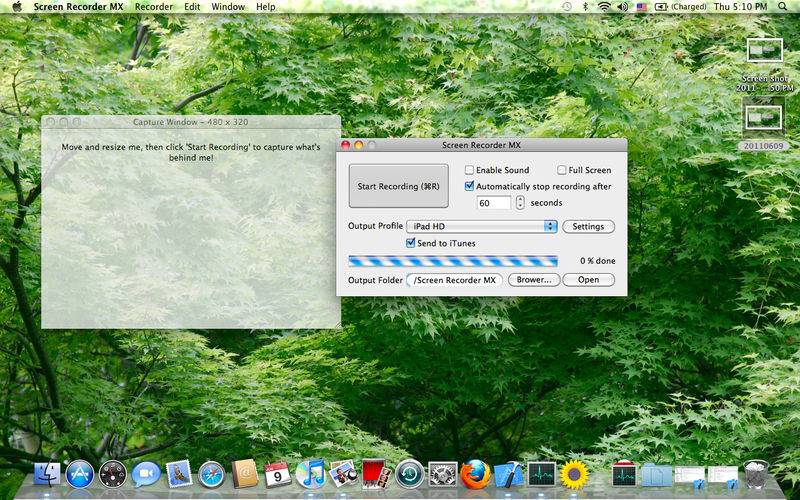Open the Apple menu
This screenshot has width=800, height=500.
17,7
